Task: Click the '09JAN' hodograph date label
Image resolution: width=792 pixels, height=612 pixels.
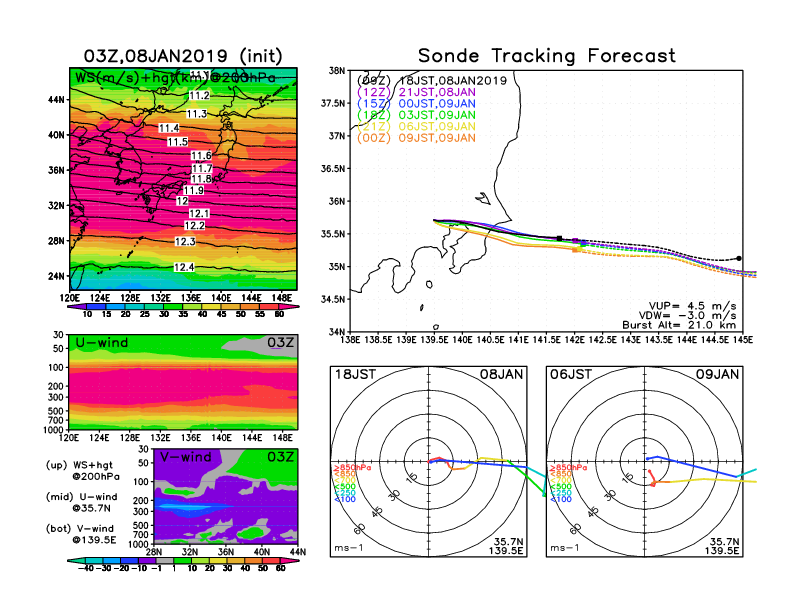Action: point(718,374)
